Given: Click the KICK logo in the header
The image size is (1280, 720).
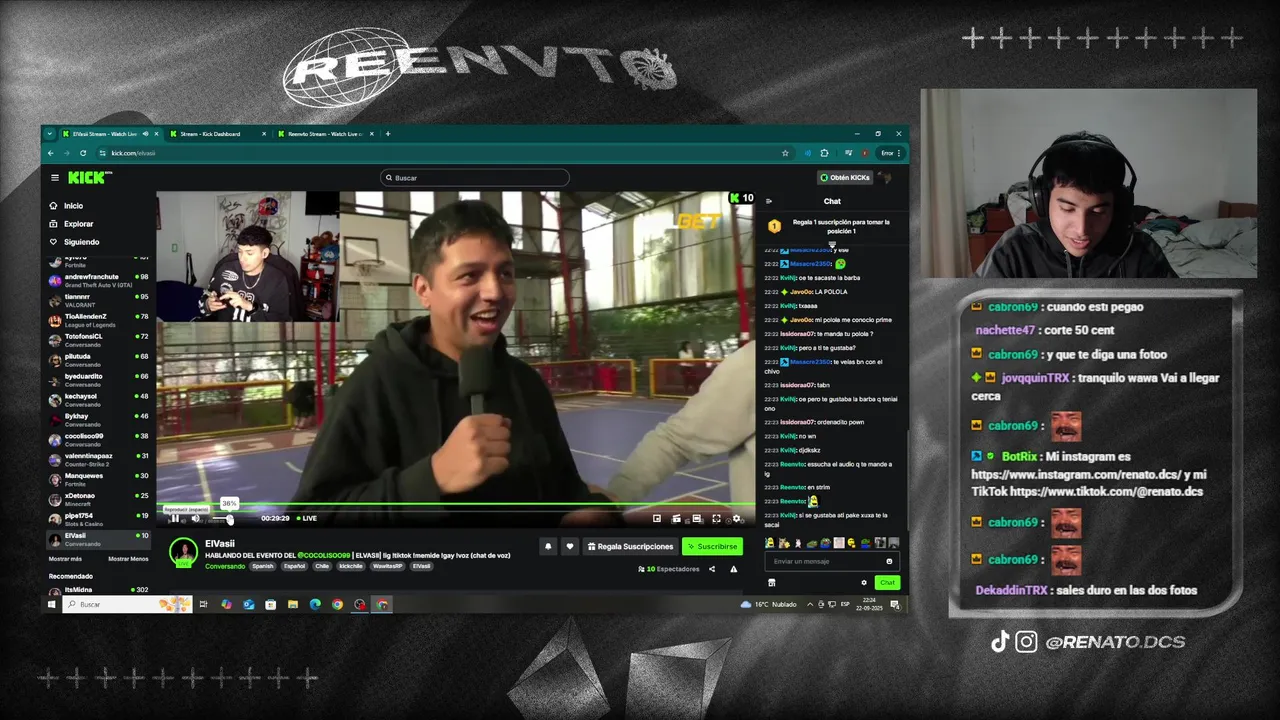Looking at the screenshot, I should click(89, 178).
